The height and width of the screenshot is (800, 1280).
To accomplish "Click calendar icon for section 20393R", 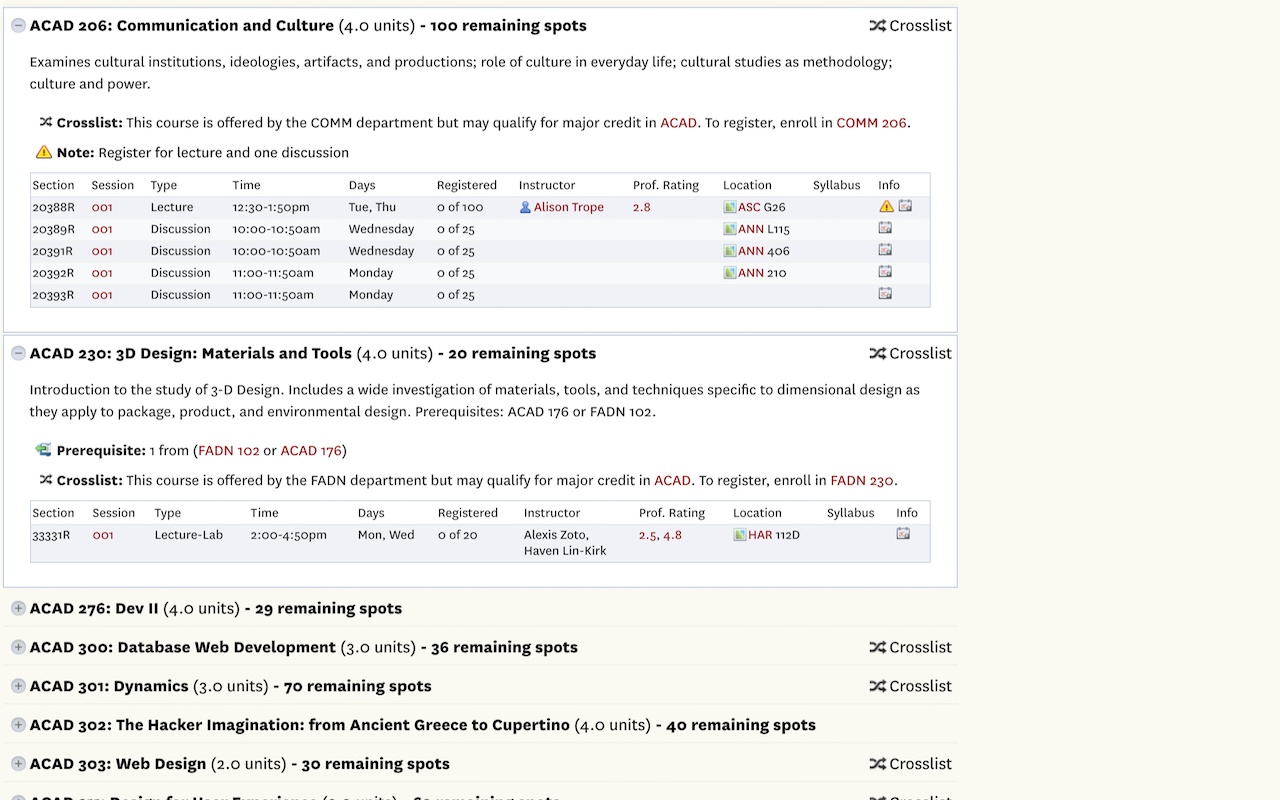I will [x=885, y=294].
